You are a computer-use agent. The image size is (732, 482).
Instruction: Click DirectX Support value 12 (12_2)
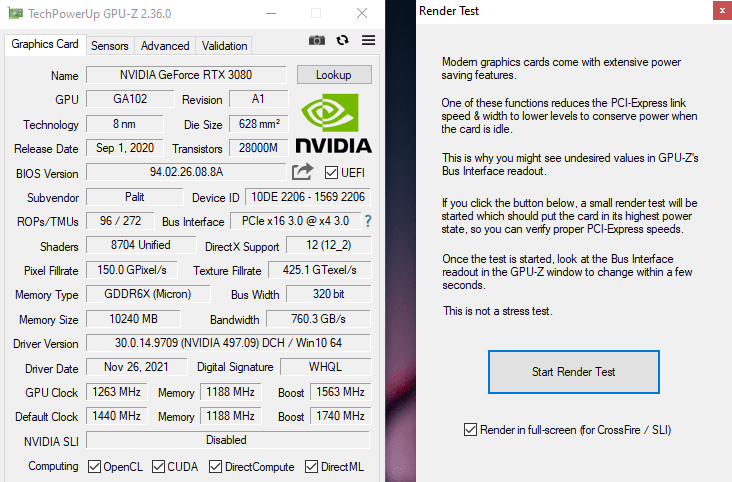tap(329, 245)
